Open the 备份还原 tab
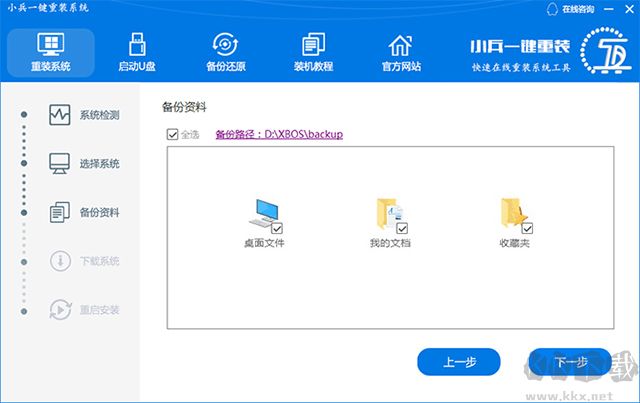 pyautogui.click(x=226, y=53)
